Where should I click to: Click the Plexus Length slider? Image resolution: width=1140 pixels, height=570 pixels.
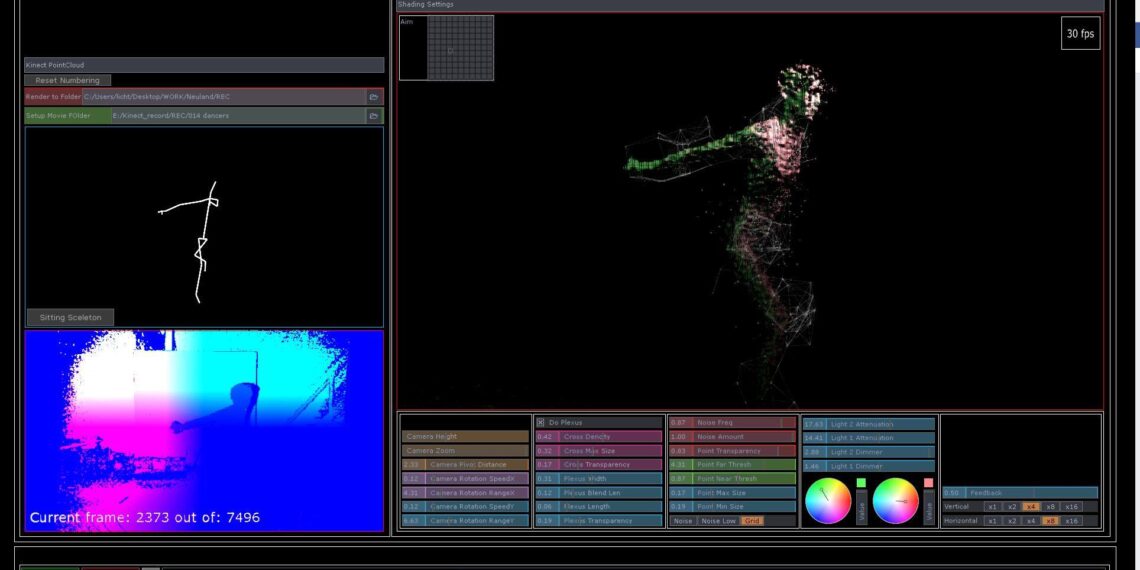597,507
